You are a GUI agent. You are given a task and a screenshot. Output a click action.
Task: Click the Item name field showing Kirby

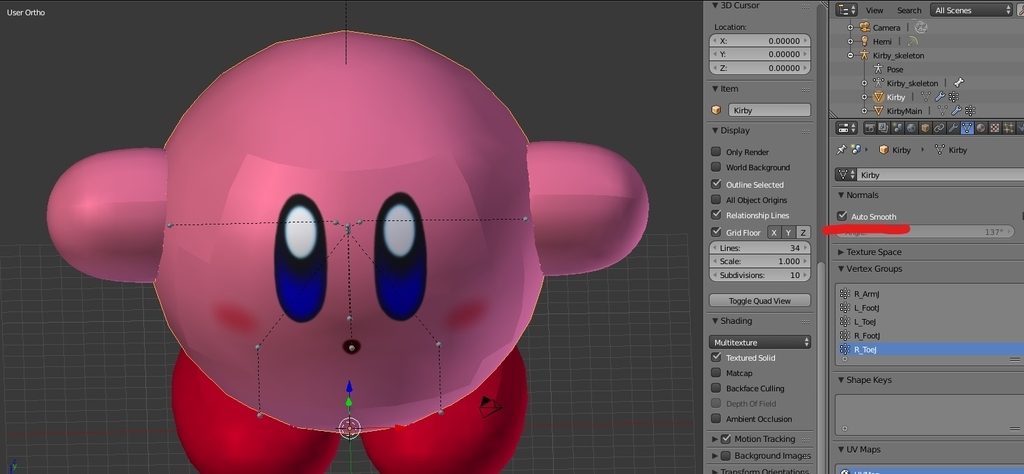click(x=769, y=110)
